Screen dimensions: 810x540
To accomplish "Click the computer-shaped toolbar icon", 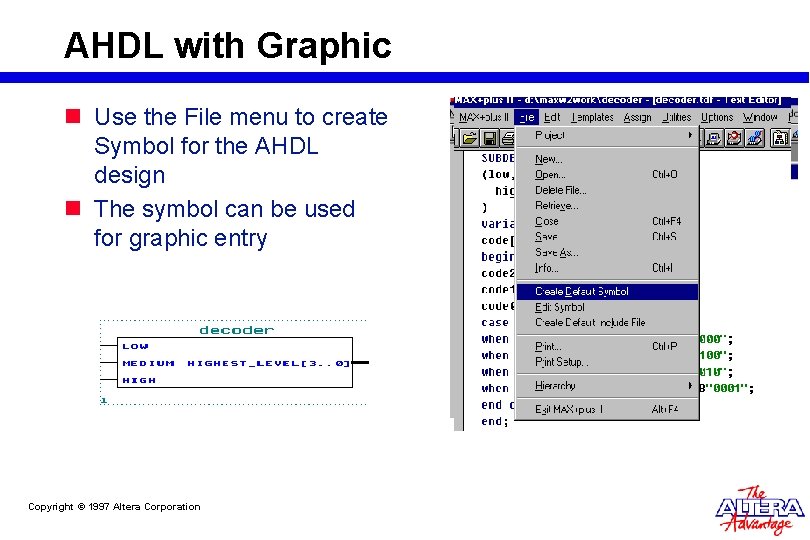I will (x=713, y=138).
